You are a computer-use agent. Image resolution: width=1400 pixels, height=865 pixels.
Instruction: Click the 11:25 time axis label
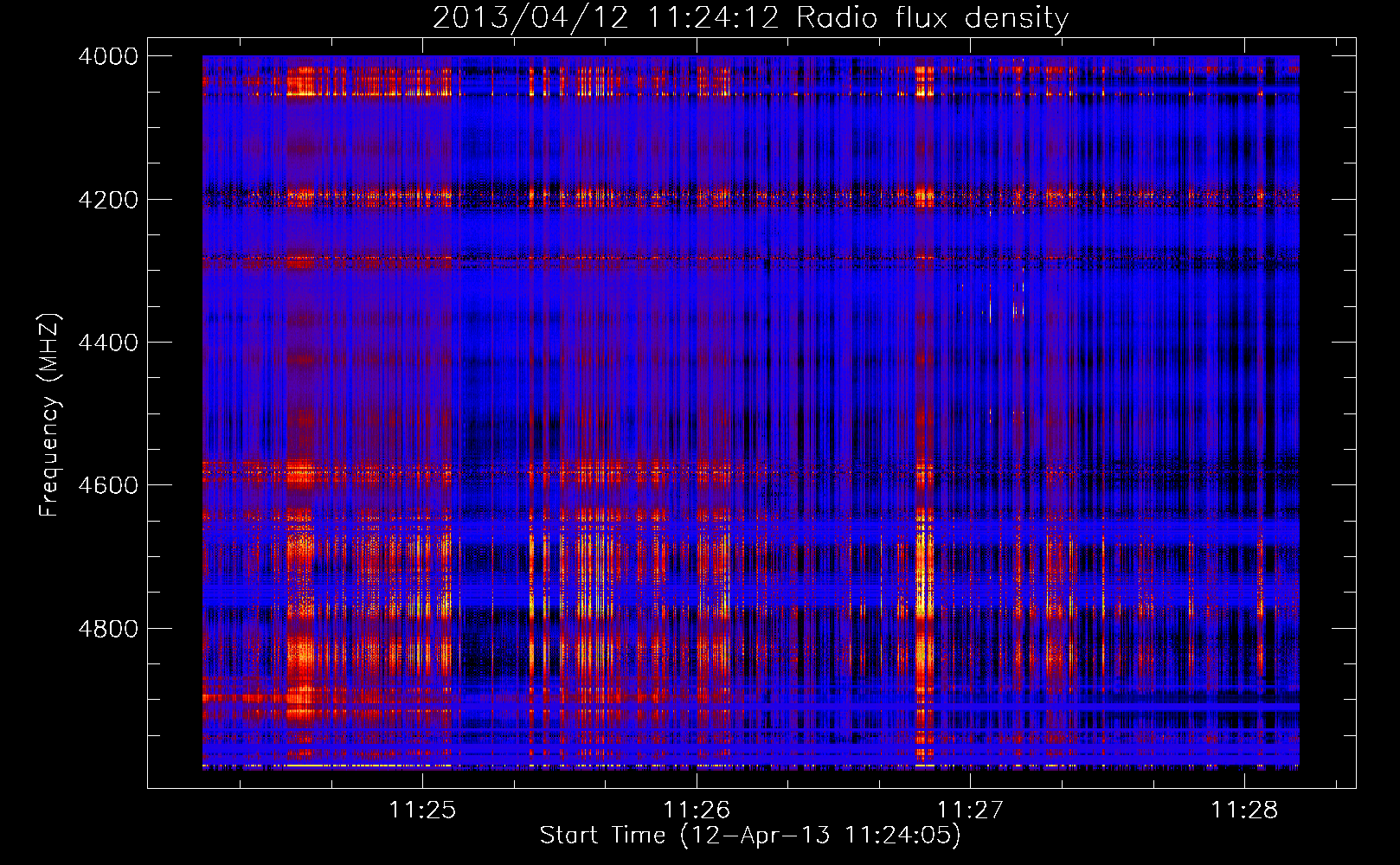tap(422, 810)
